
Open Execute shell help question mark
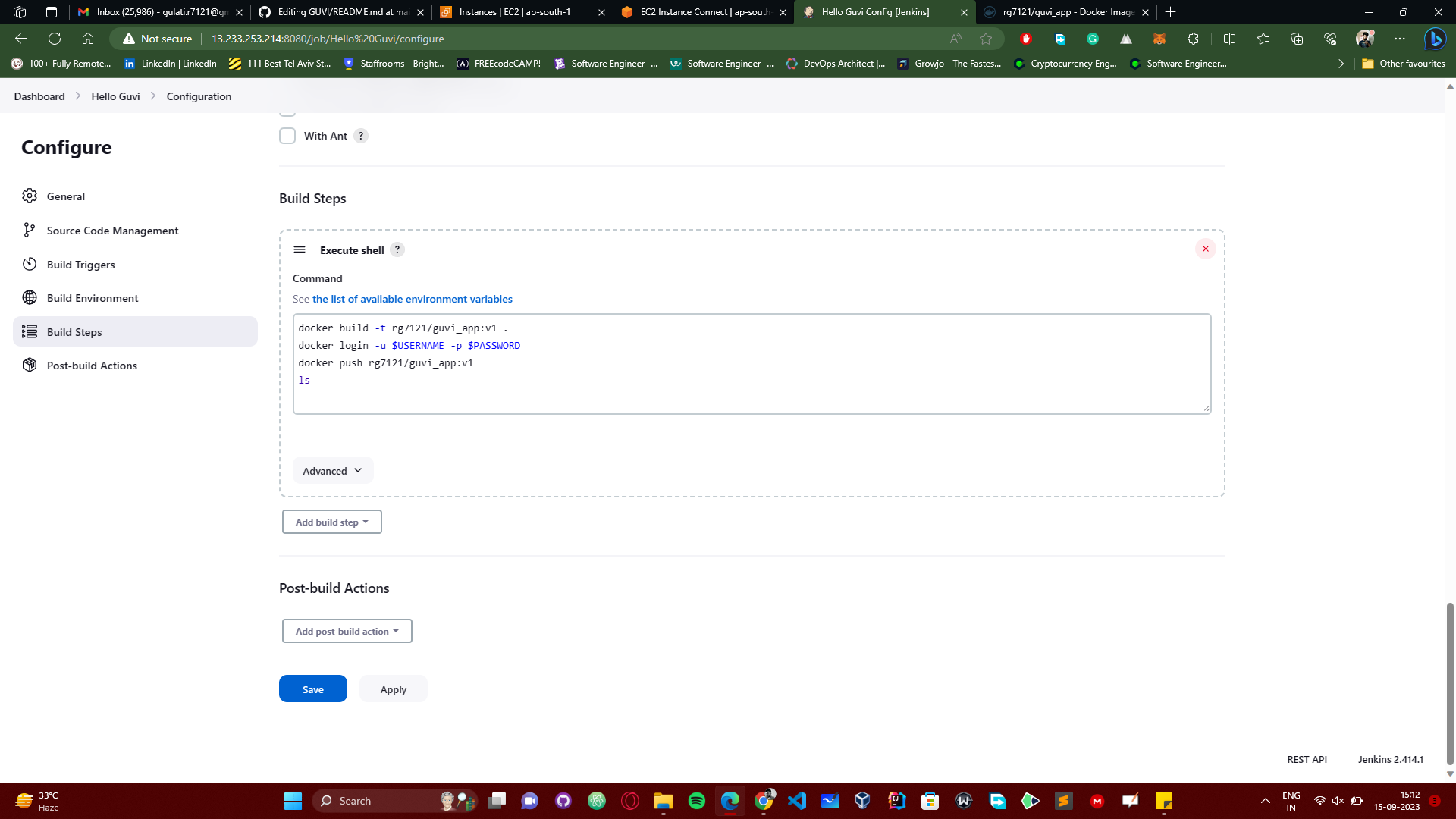tap(397, 249)
